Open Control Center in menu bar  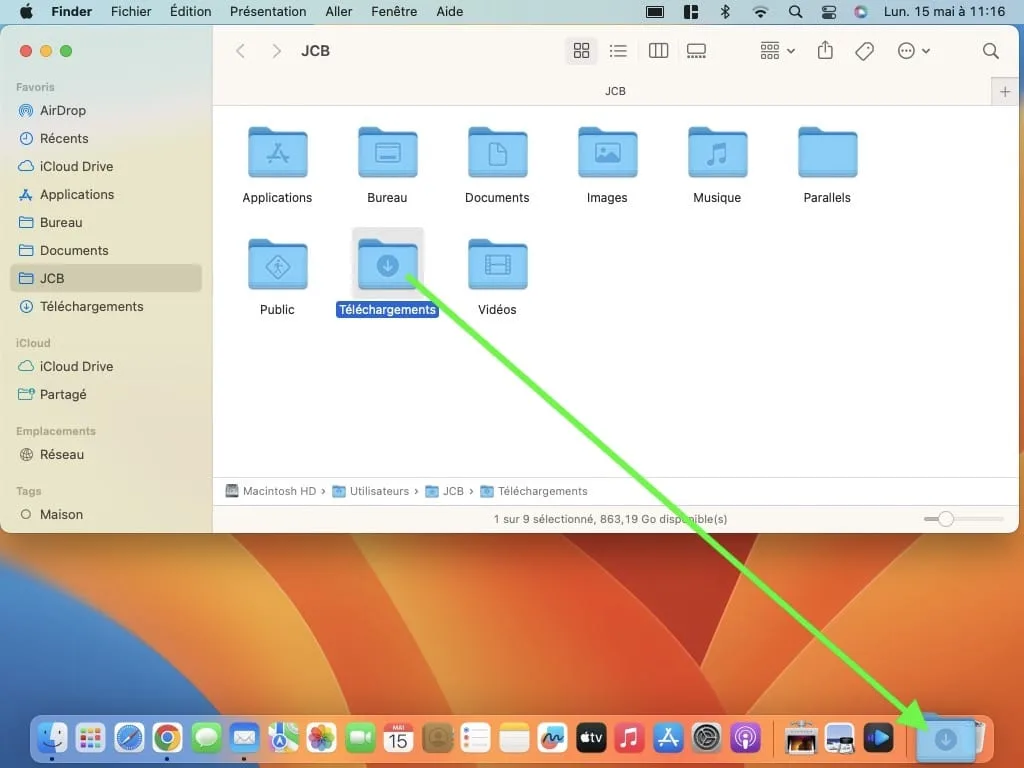[829, 11]
